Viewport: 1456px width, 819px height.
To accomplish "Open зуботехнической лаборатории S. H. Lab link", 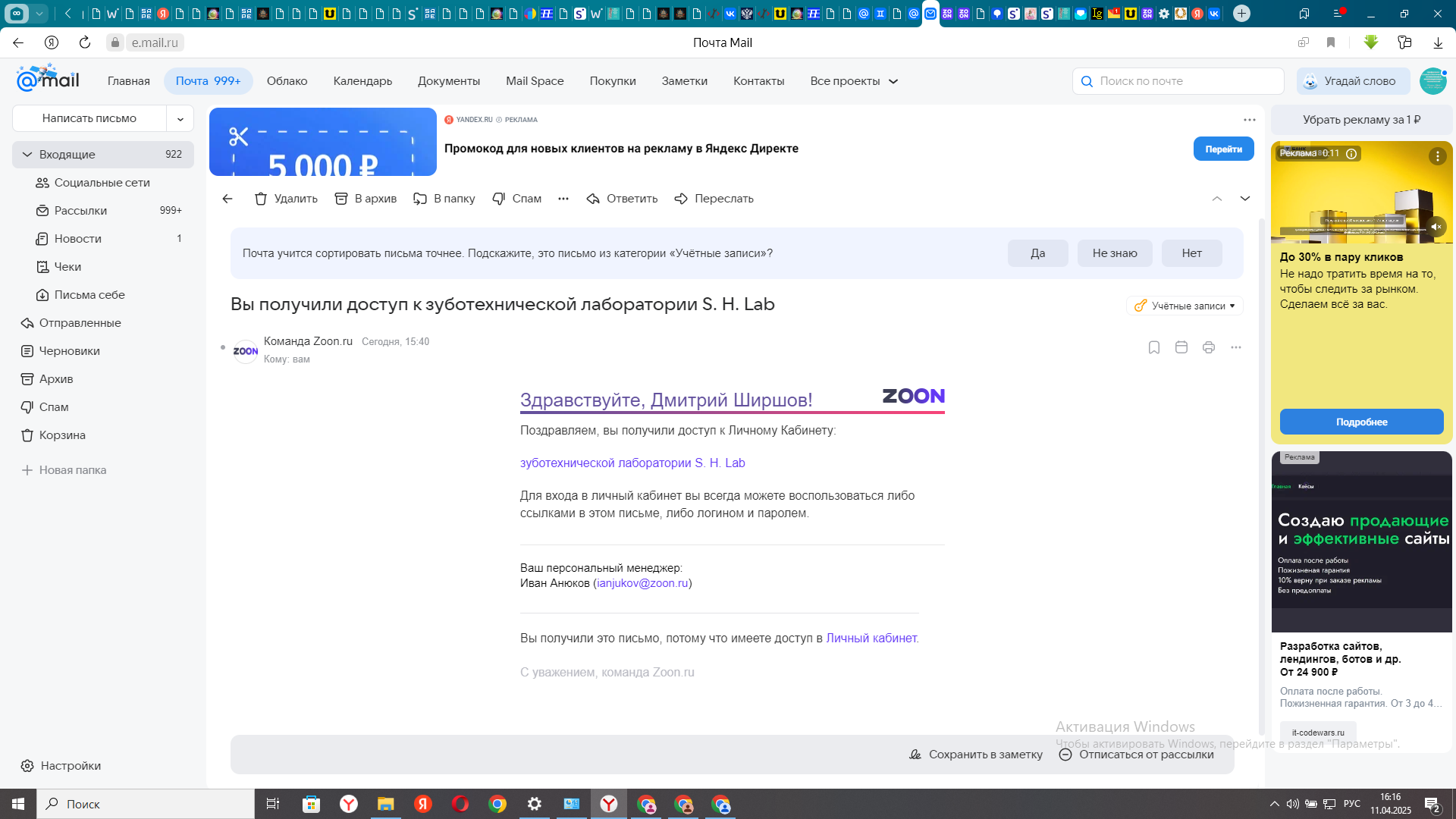I will [x=632, y=463].
